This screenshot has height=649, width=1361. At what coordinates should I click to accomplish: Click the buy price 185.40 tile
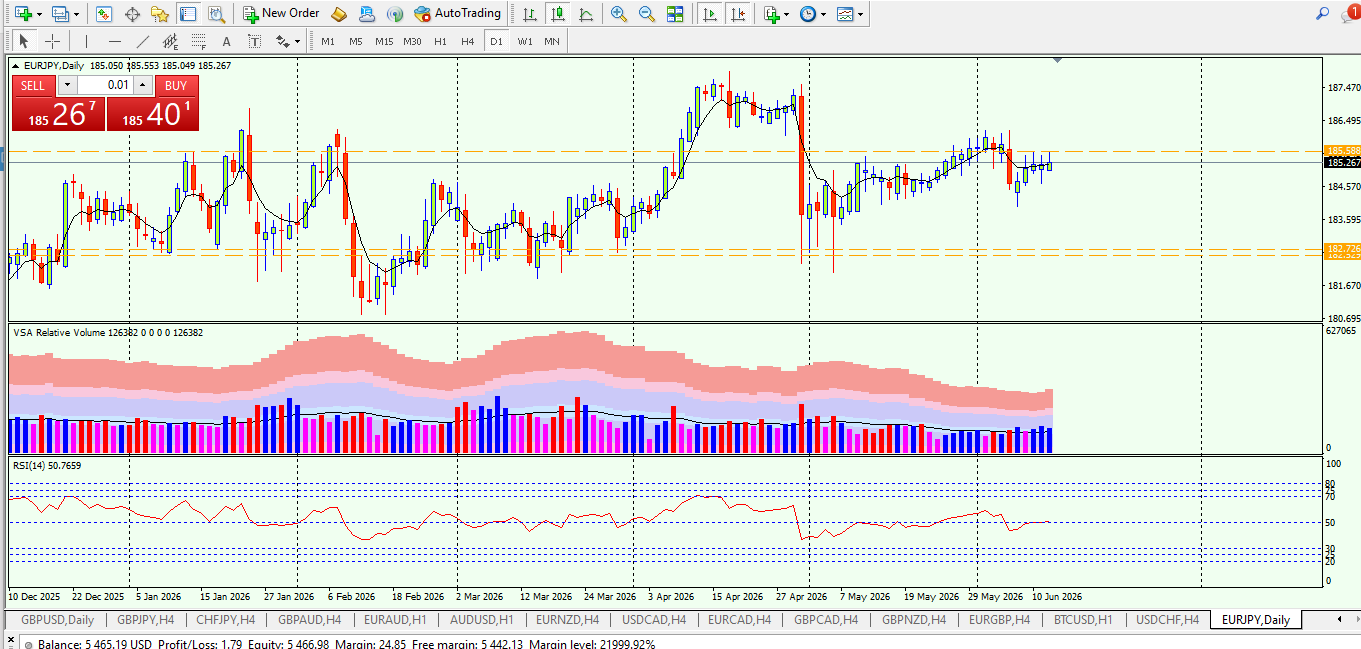pyautogui.click(x=152, y=113)
